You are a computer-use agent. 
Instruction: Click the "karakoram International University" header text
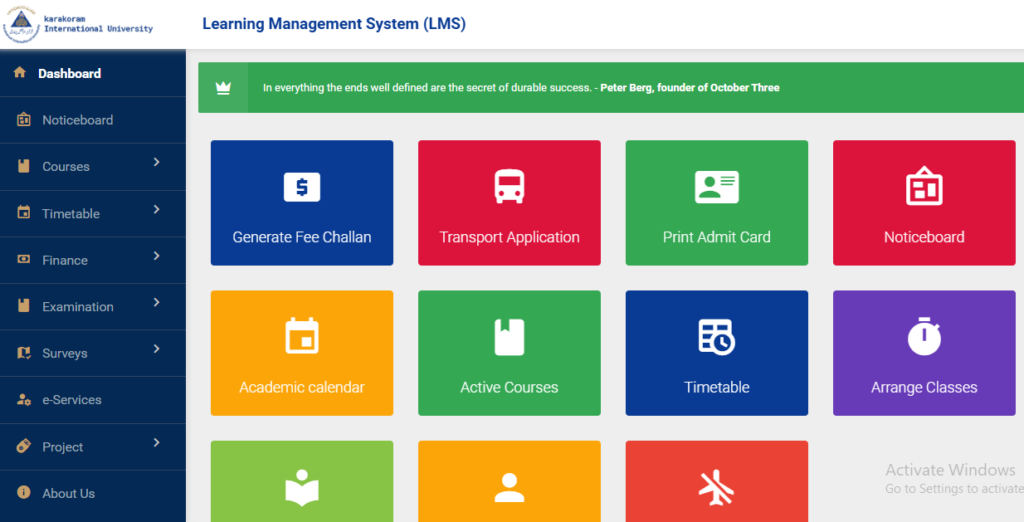98,24
